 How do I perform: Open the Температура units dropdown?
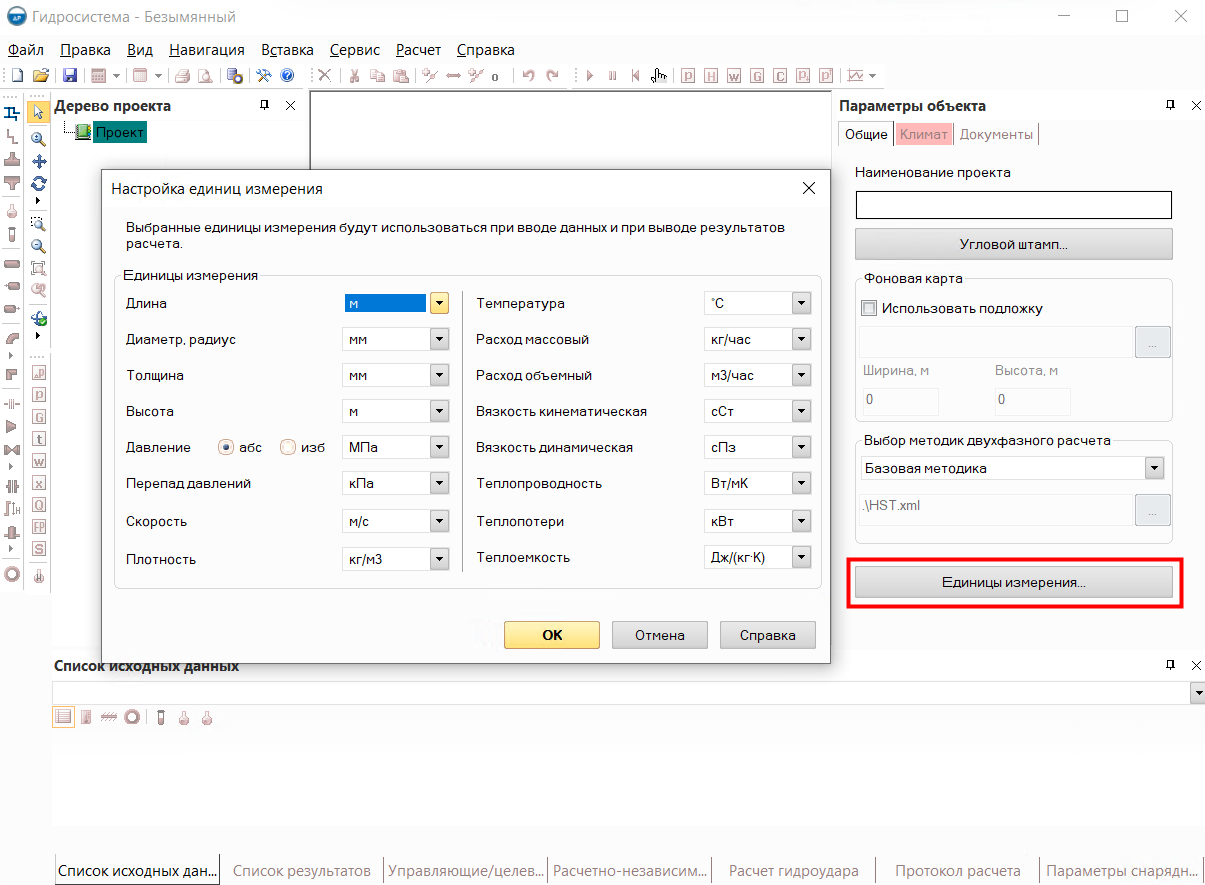[x=801, y=304]
